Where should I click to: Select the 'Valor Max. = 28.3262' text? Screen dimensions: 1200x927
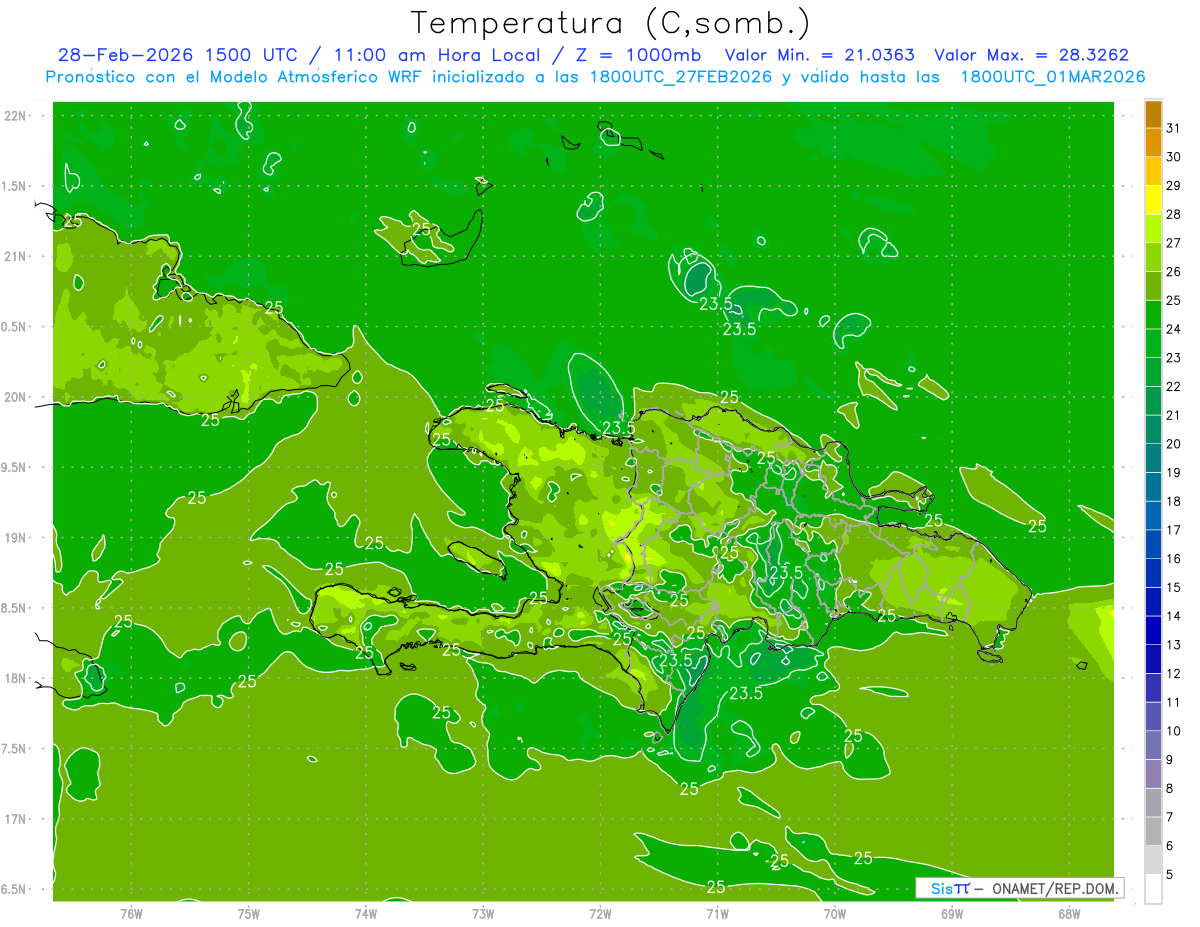pyautogui.click(x=1031, y=55)
